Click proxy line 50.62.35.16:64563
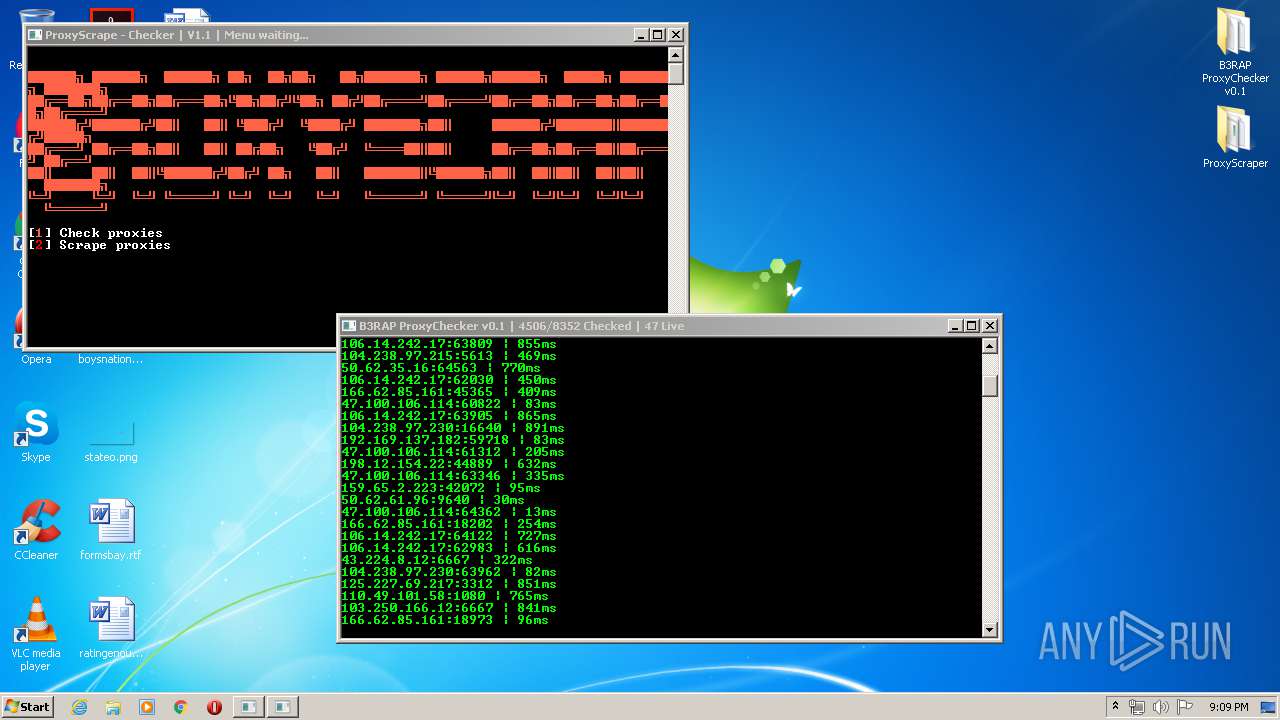 [441, 368]
